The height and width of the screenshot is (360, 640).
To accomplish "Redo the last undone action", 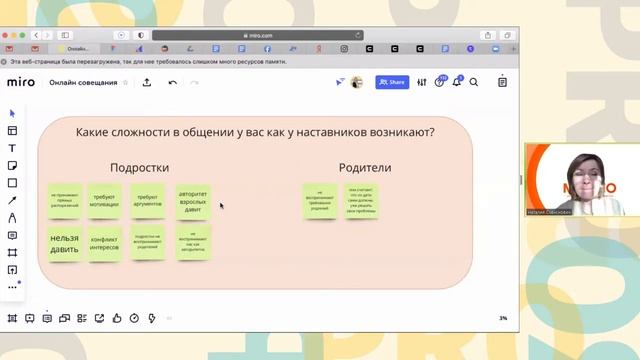I will click(x=194, y=82).
